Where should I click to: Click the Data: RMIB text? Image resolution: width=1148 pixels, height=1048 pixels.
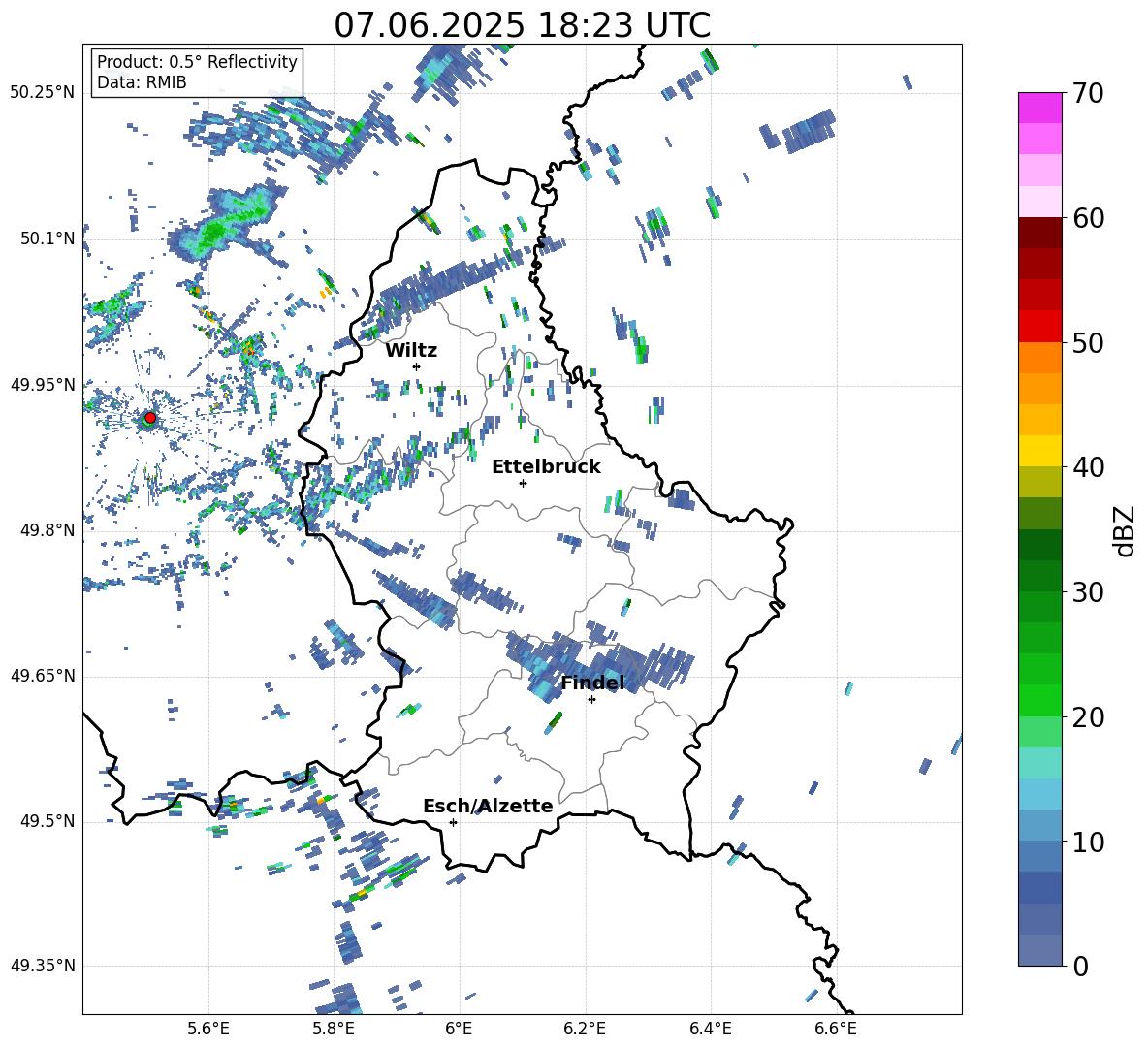pyautogui.click(x=142, y=82)
